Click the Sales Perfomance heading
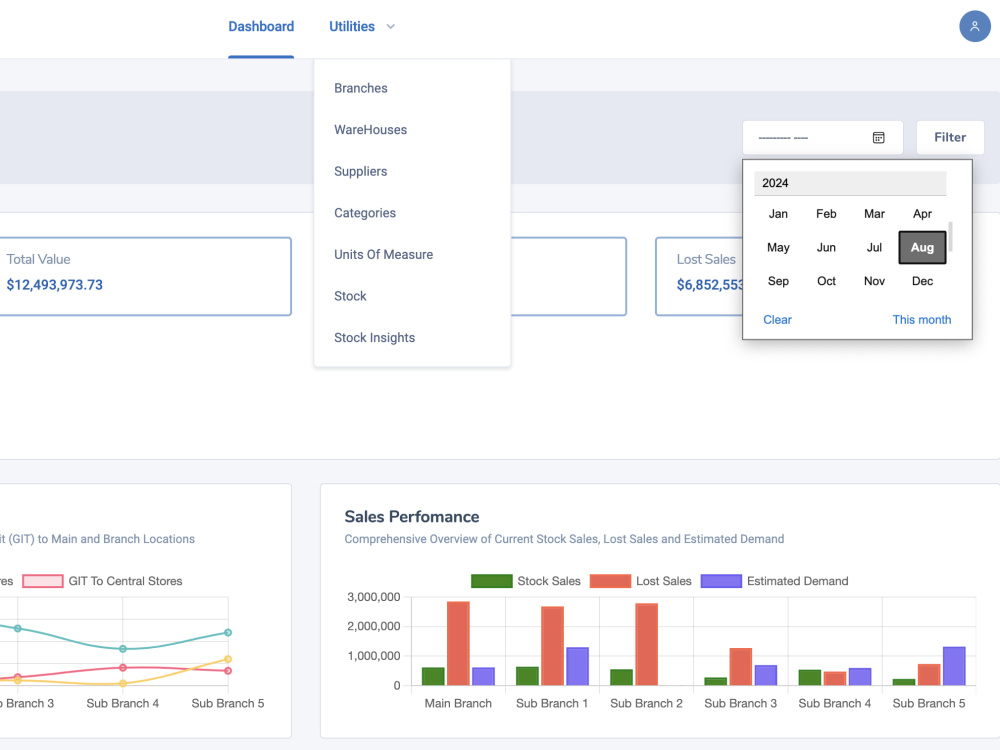This screenshot has width=1000, height=750. (x=411, y=517)
